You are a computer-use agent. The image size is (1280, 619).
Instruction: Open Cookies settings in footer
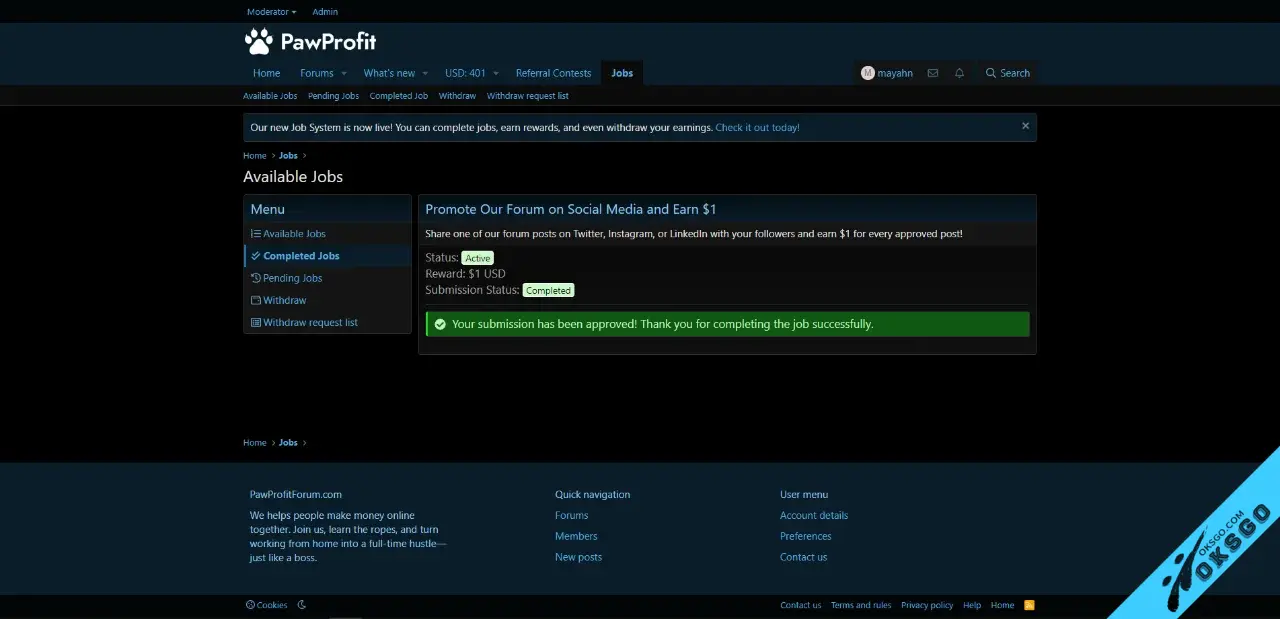[267, 605]
